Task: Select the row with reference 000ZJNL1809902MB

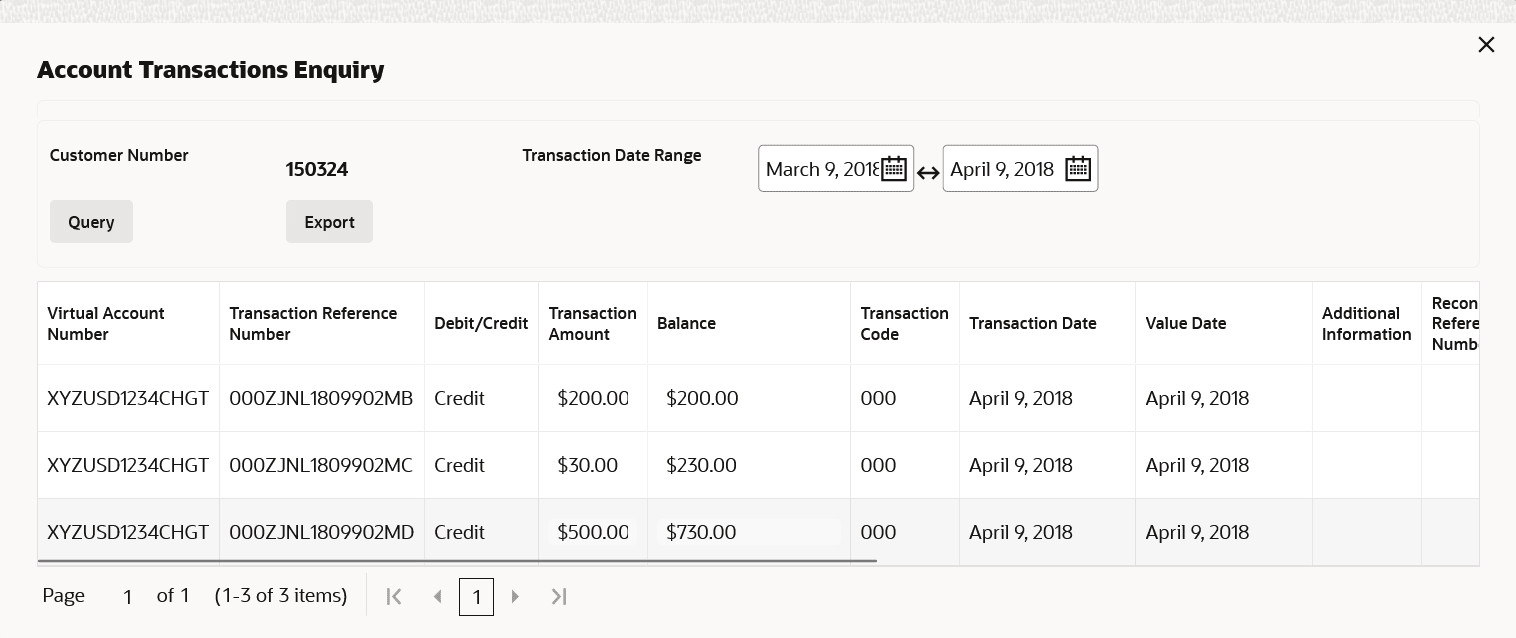Action: (x=320, y=398)
